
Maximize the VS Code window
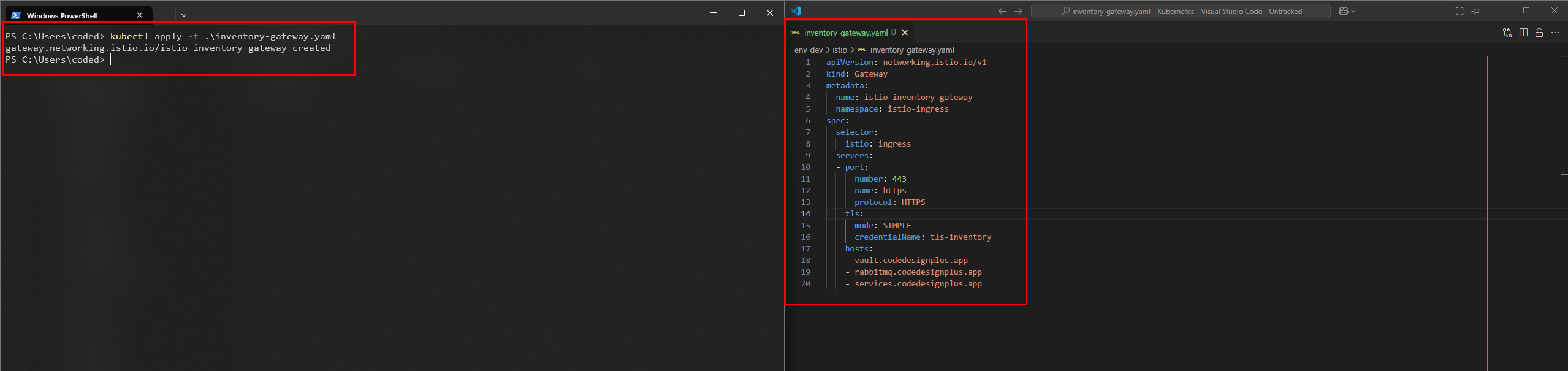1526,11
